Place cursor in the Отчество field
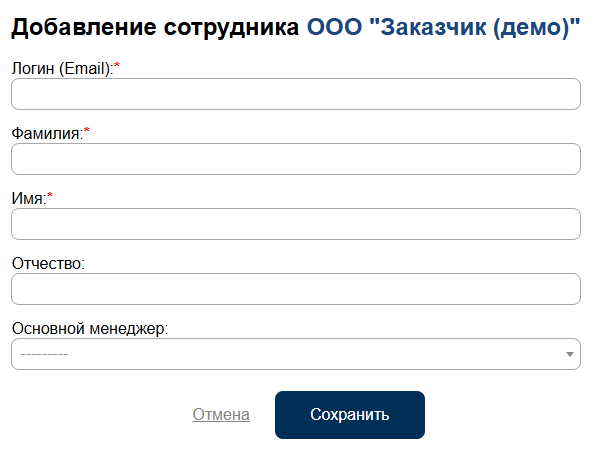Image resolution: width=602 pixels, height=470 pixels. [x=295, y=289]
